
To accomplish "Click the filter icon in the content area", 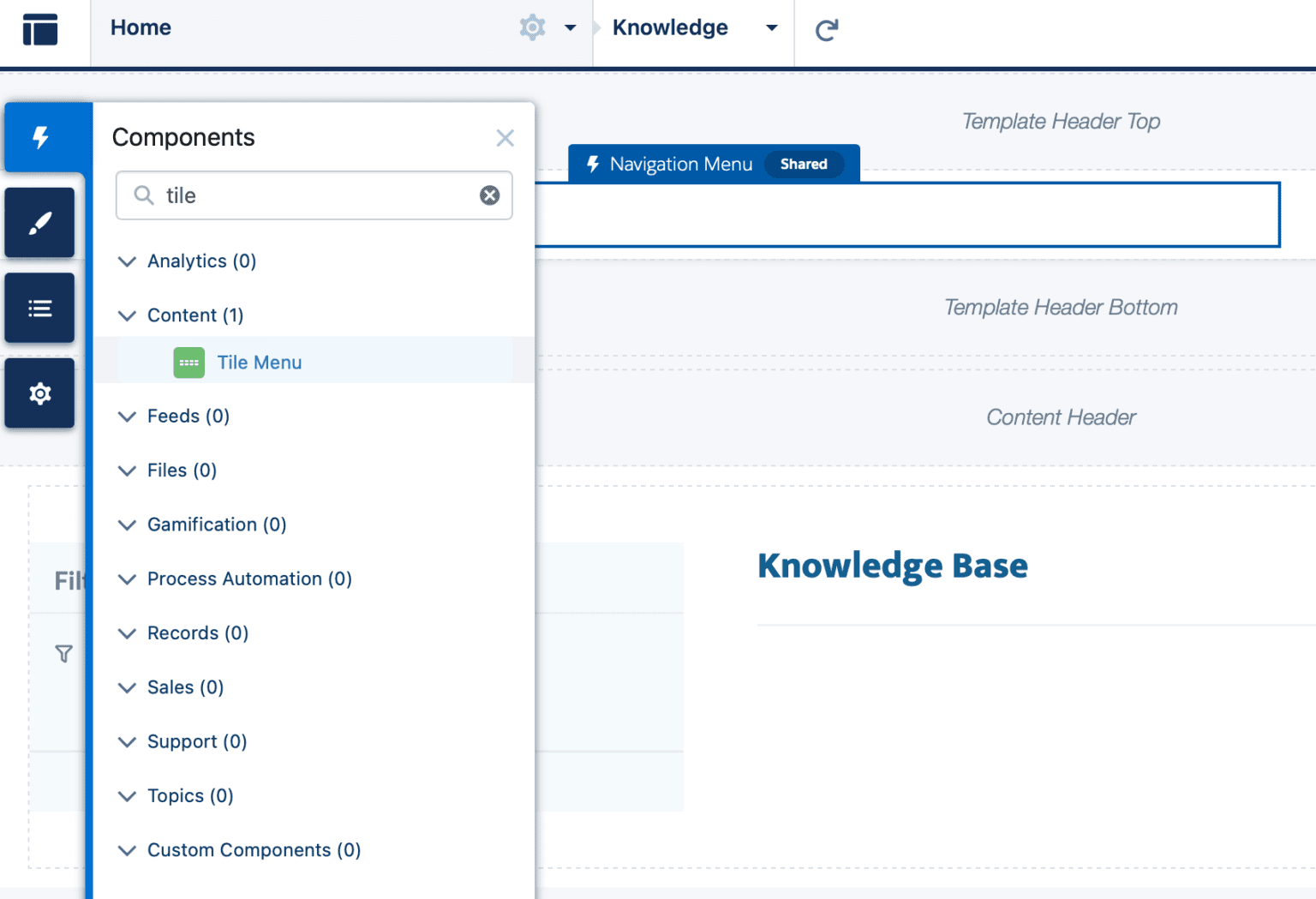I will click(x=64, y=653).
